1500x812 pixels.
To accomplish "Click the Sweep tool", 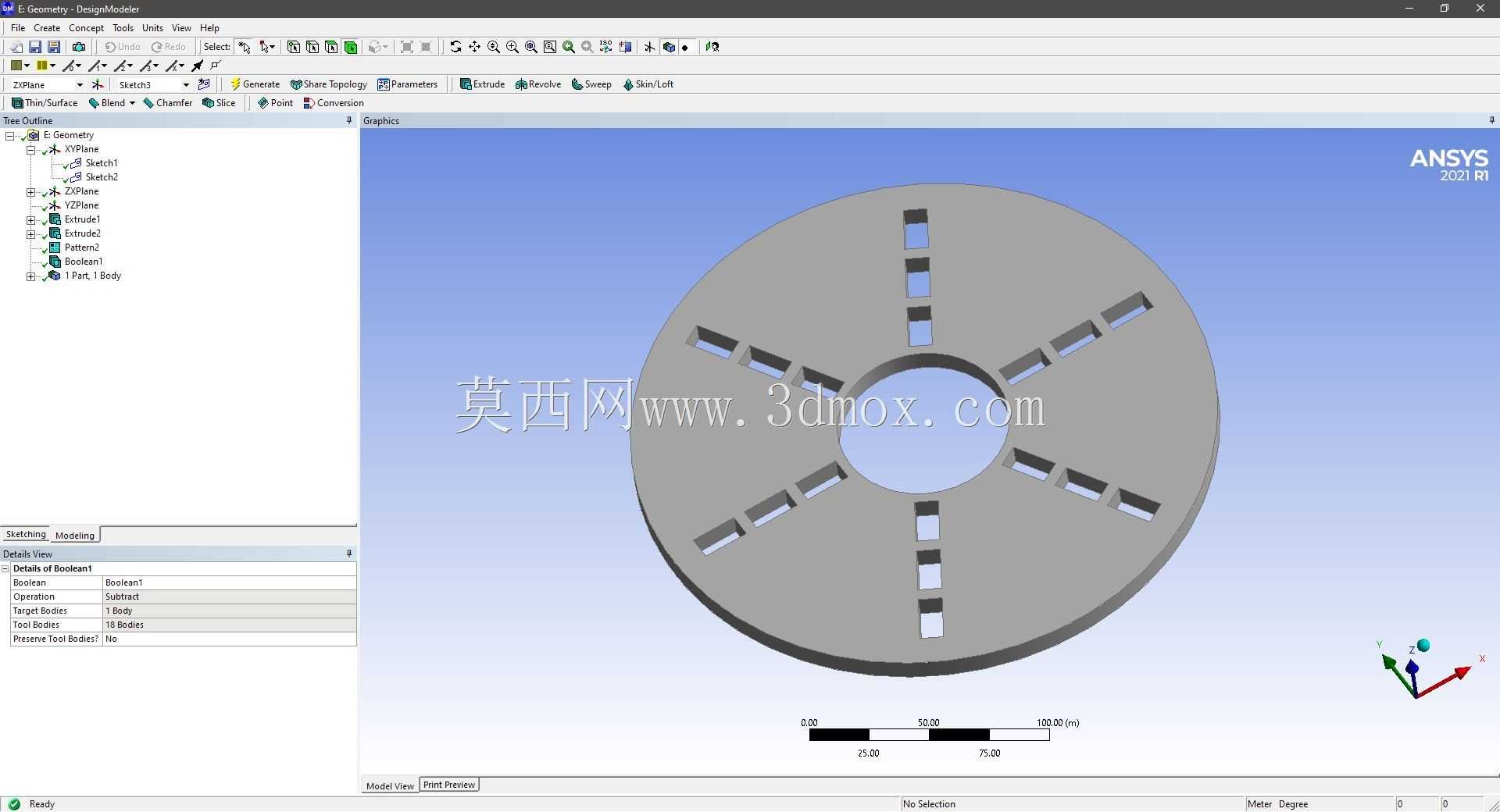I will (591, 84).
